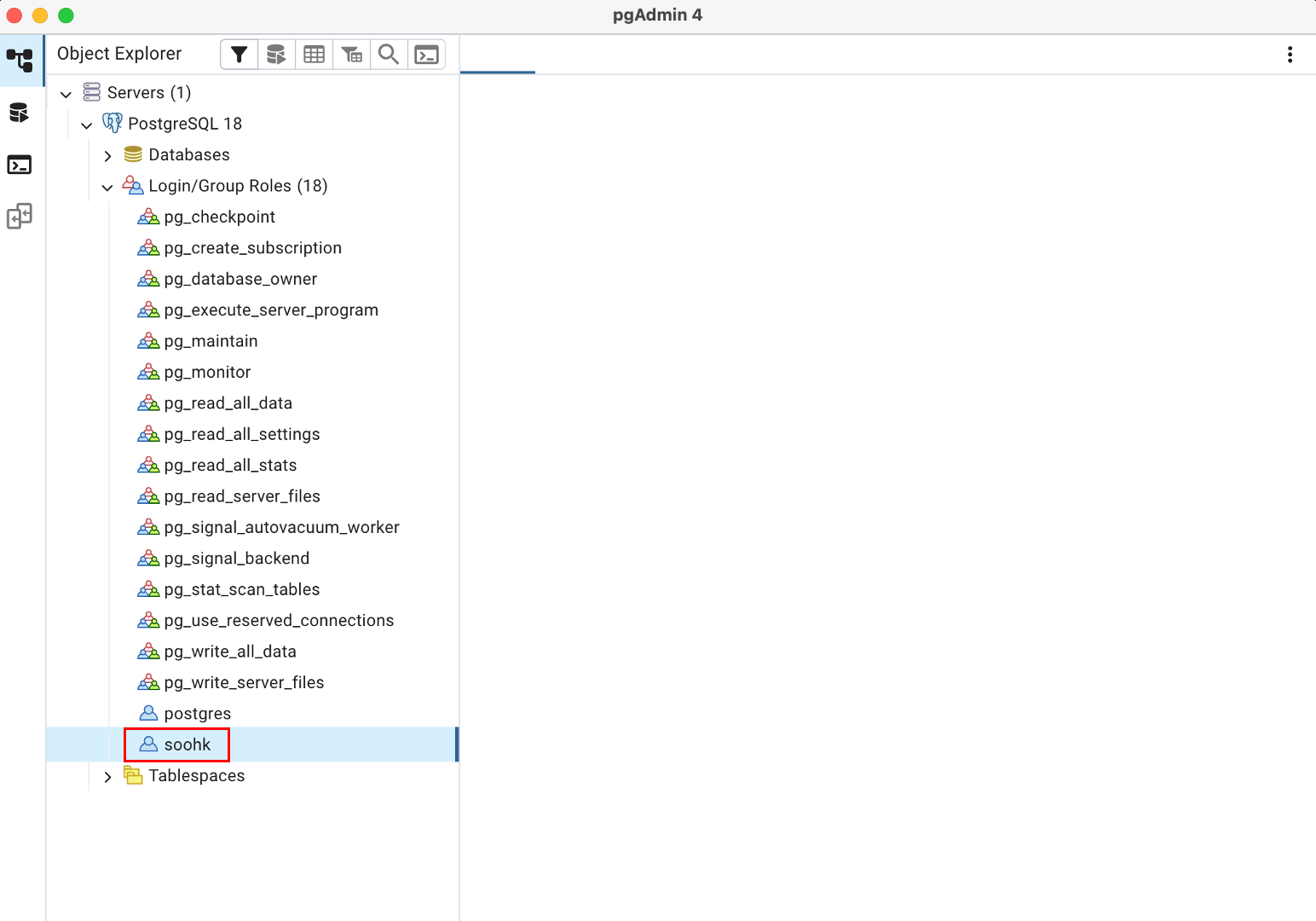The height and width of the screenshot is (921, 1316).
Task: Click the View Data table toolbar icon
Action: pos(314,55)
